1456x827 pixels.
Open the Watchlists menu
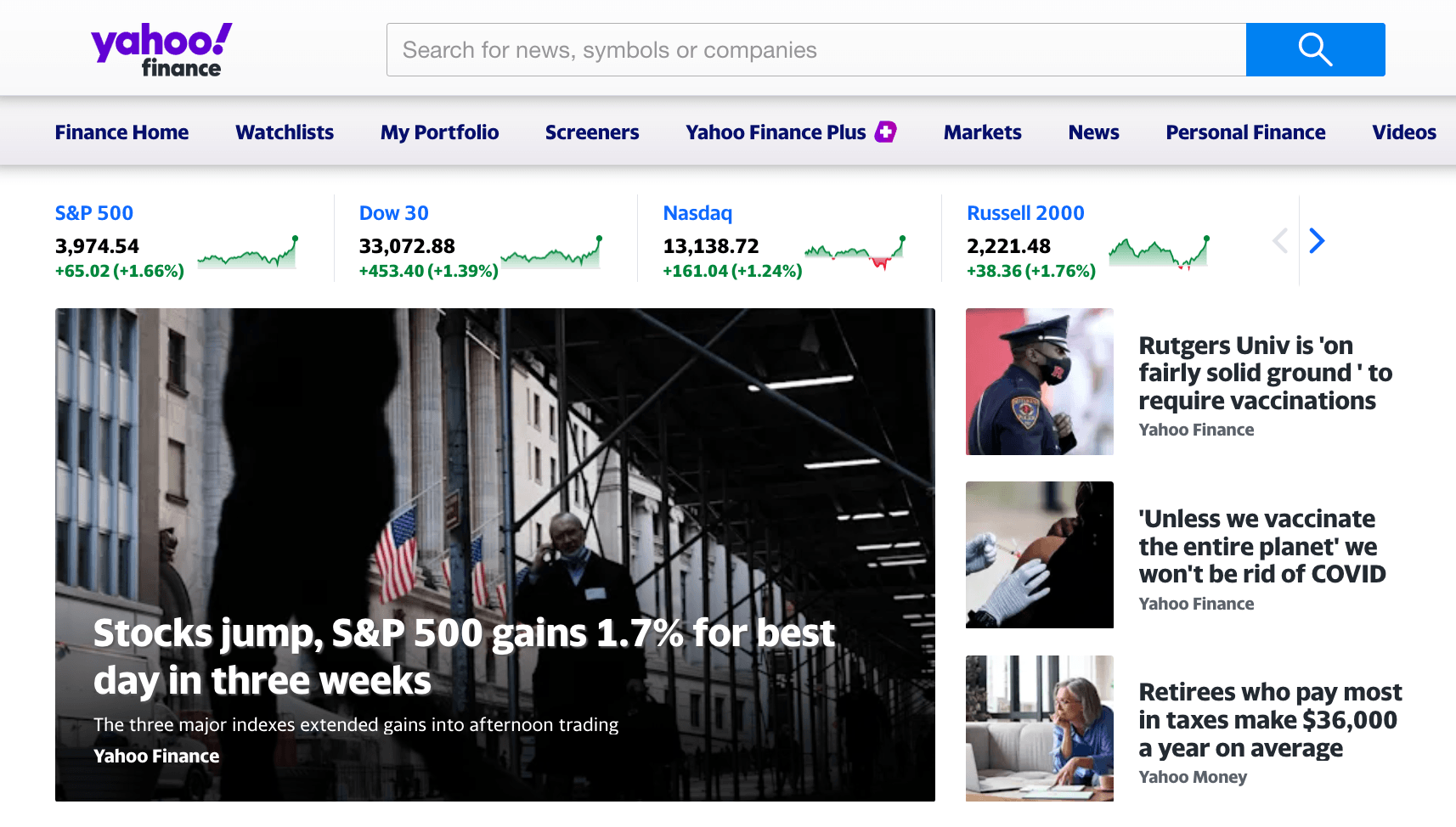click(x=285, y=132)
